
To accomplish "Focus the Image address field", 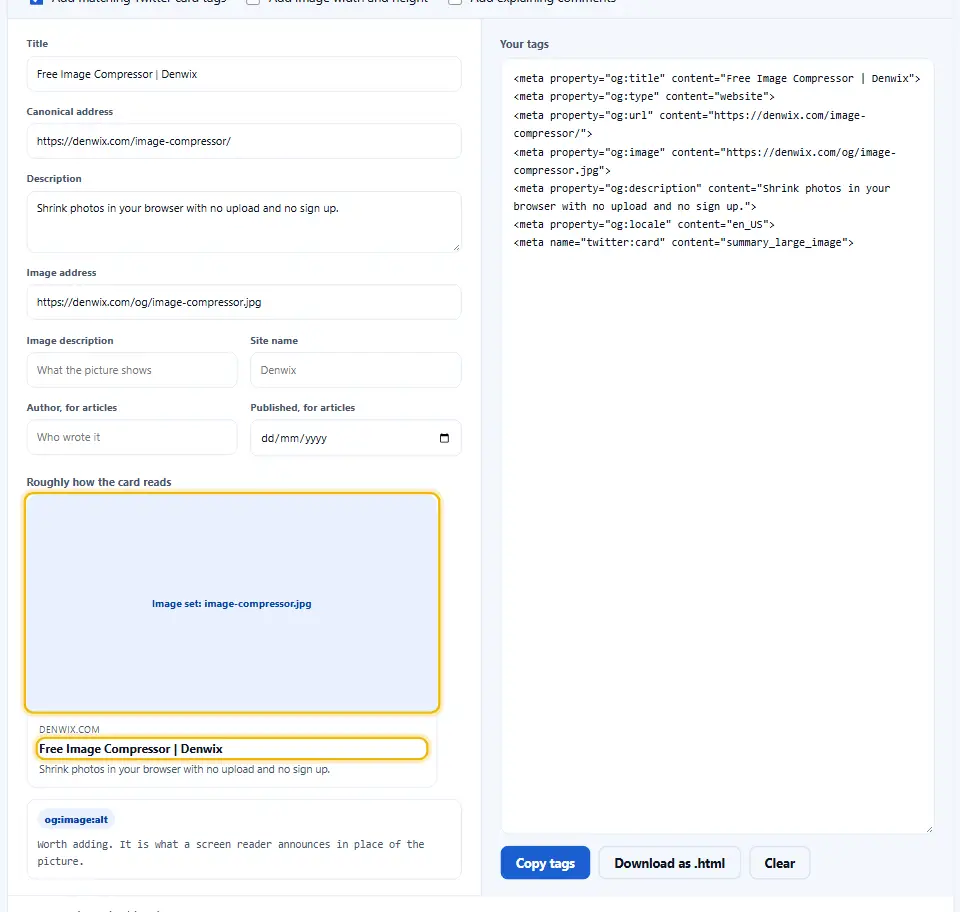I will (x=244, y=302).
